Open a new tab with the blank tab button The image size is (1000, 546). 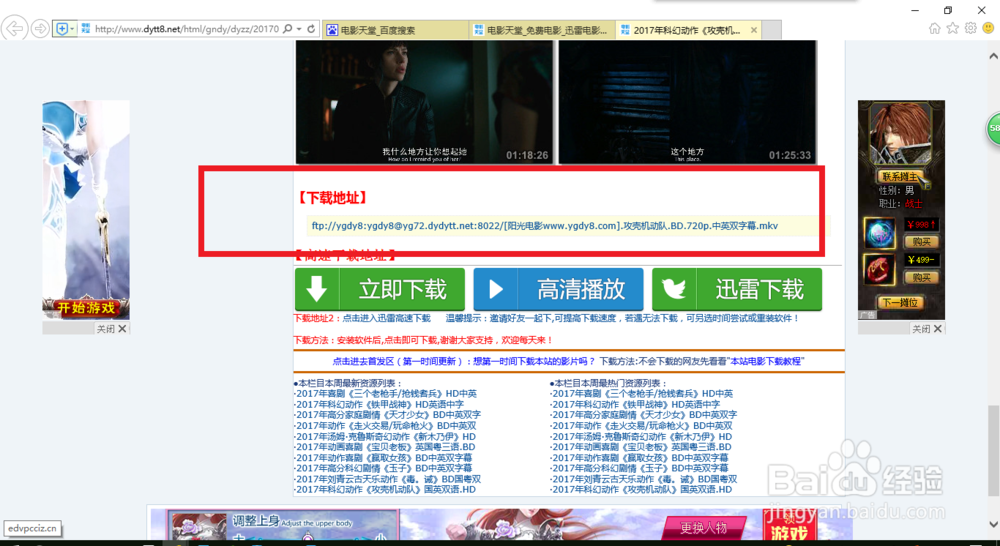click(x=772, y=30)
